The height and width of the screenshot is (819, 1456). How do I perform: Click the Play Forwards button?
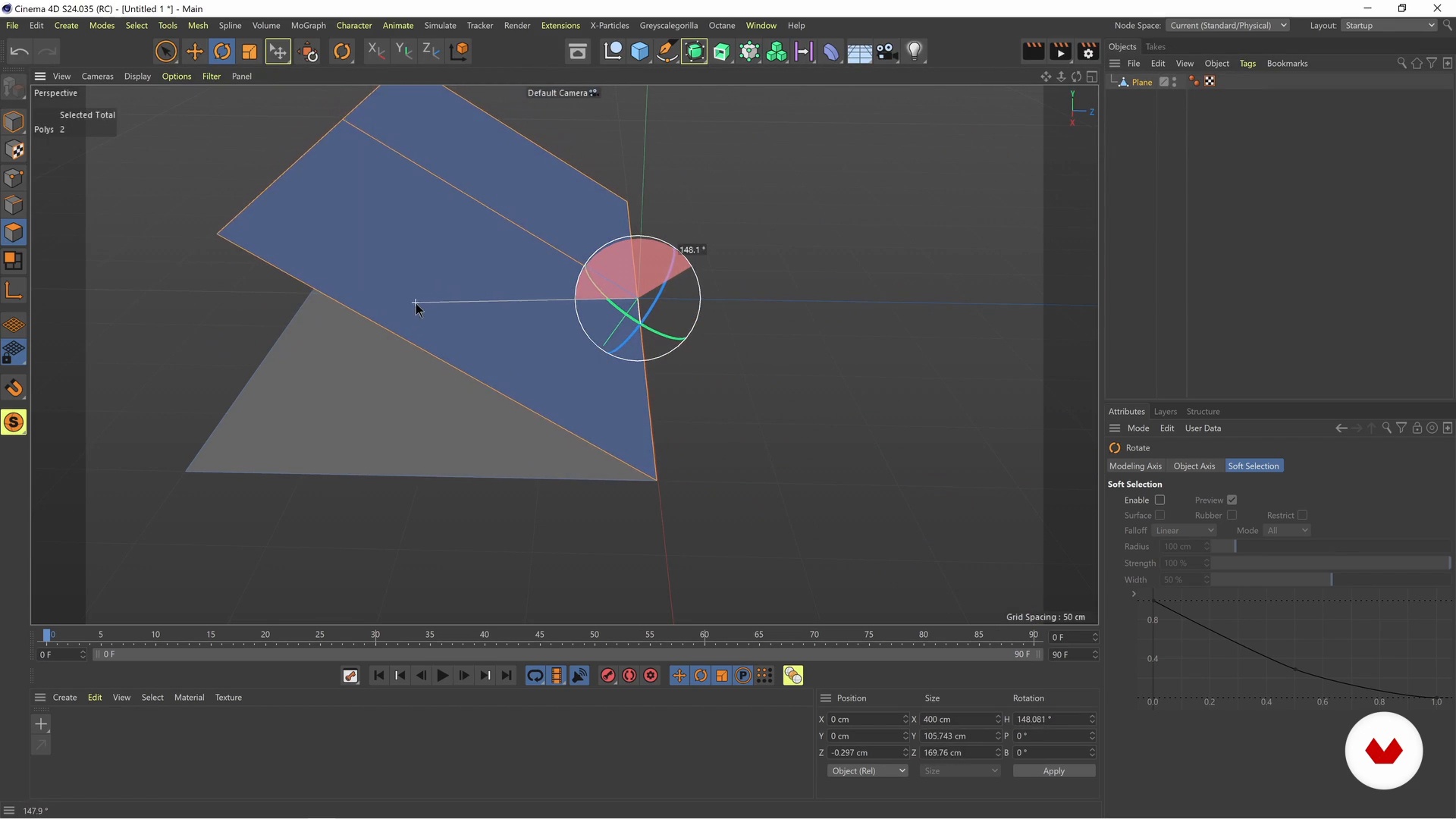tap(443, 676)
